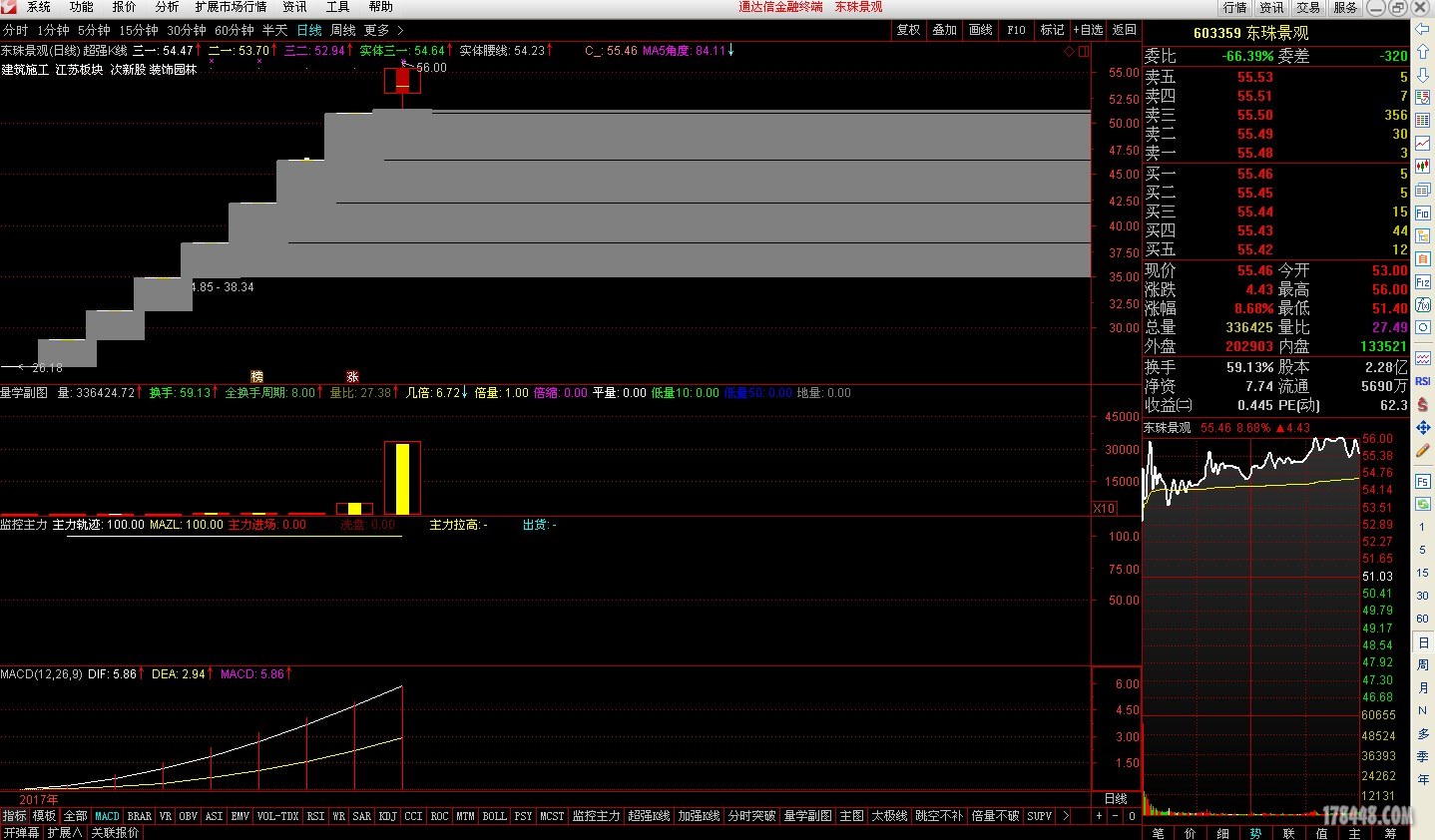
Task: Switch to the 15分钟 period
Action: pyautogui.click(x=139, y=30)
